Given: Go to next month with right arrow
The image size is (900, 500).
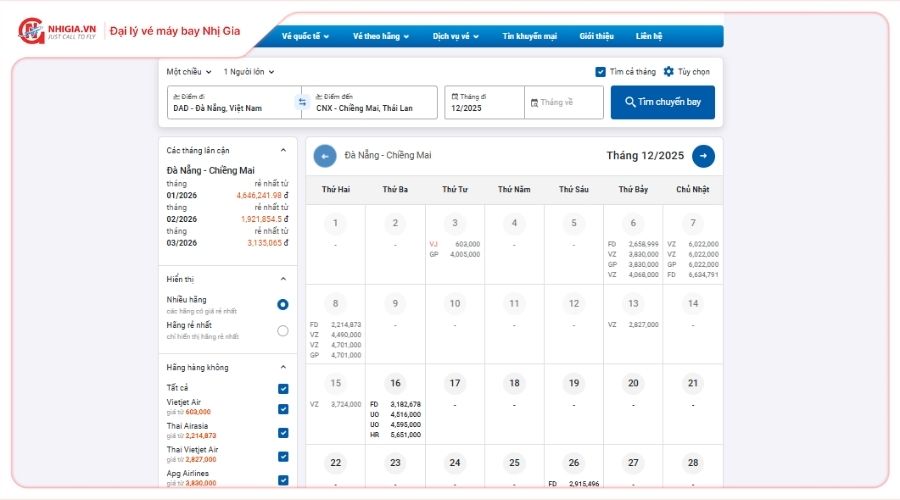Looking at the screenshot, I should pos(703,156).
